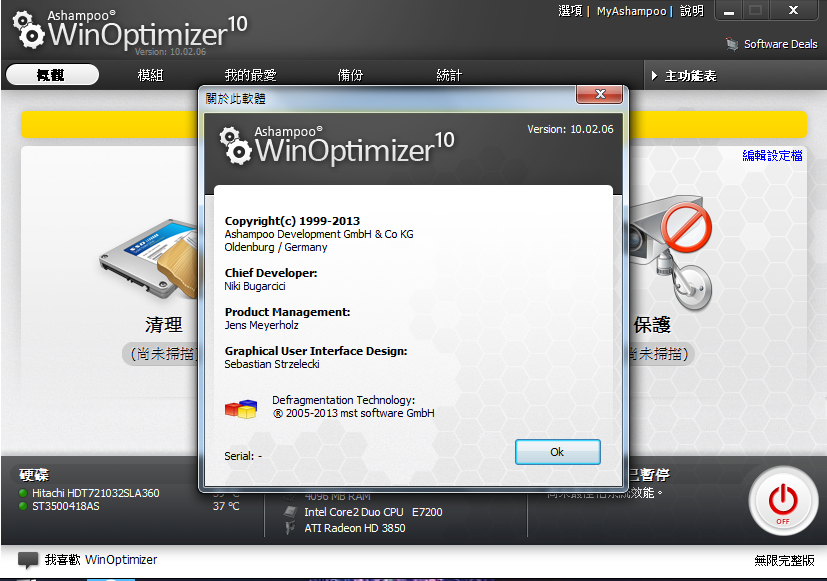
Task: Click the 保護 protect module label
Action: pos(652,325)
